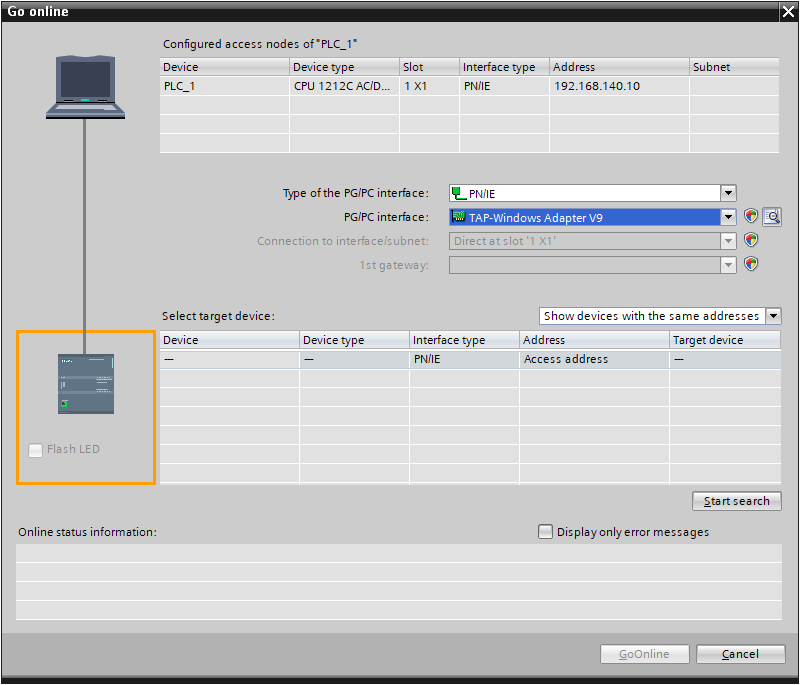Click the magnifier properties icon next to PG/PC interface
This screenshot has height=685, width=800.
772,217
